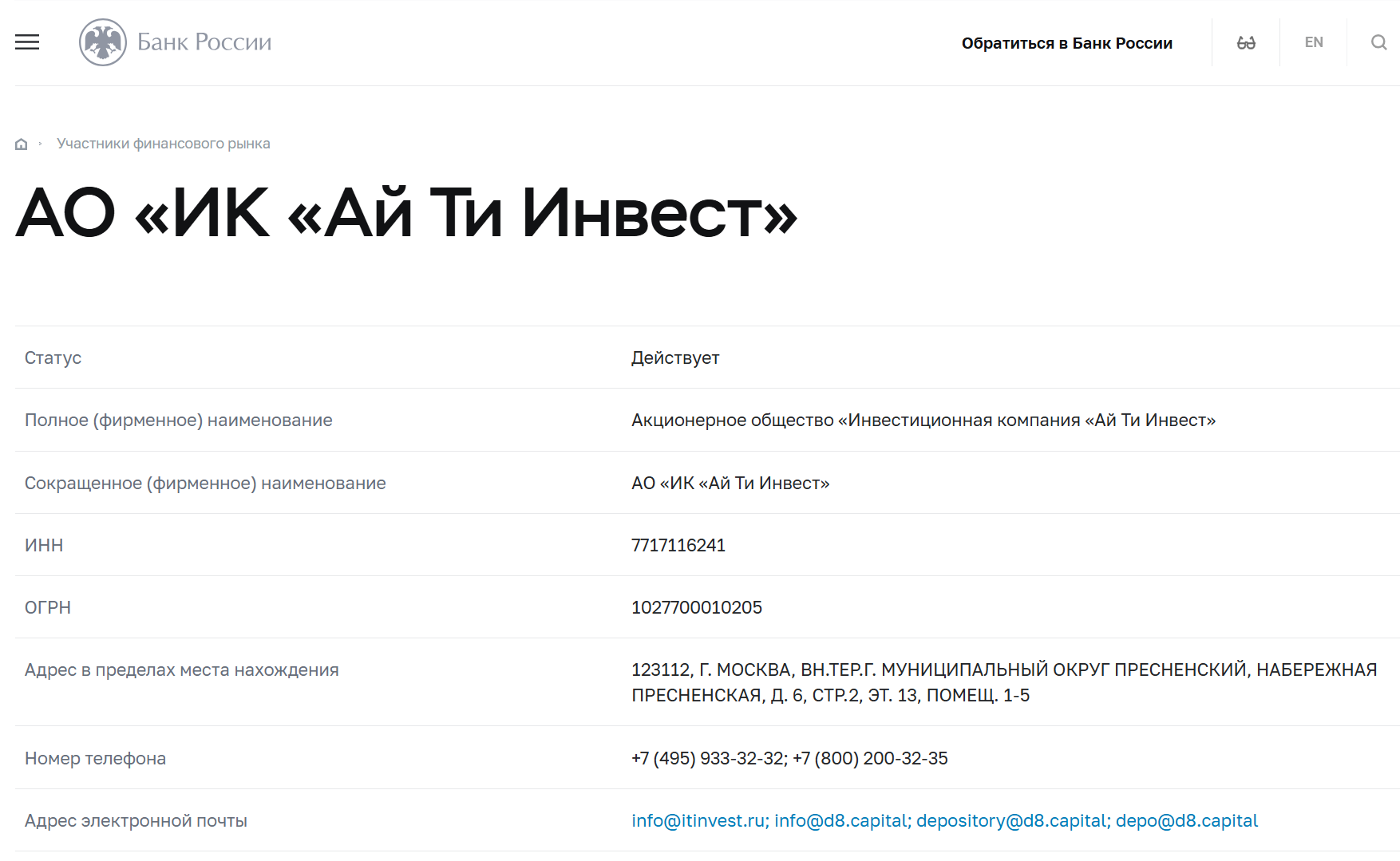1400x861 pixels.
Task: Click the short name value in the table
Action: click(730, 483)
